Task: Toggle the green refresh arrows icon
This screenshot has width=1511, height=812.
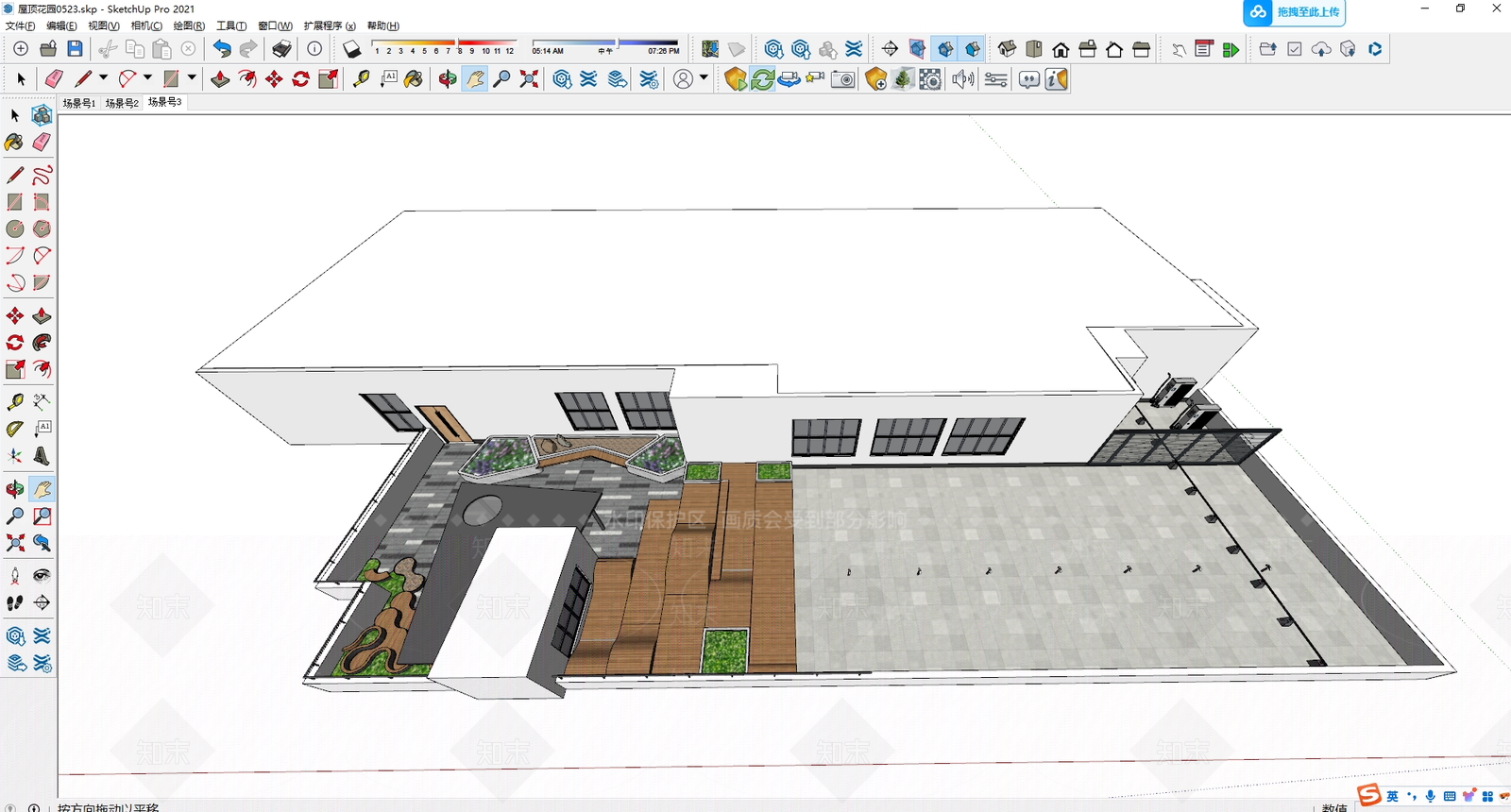Action: tap(762, 79)
